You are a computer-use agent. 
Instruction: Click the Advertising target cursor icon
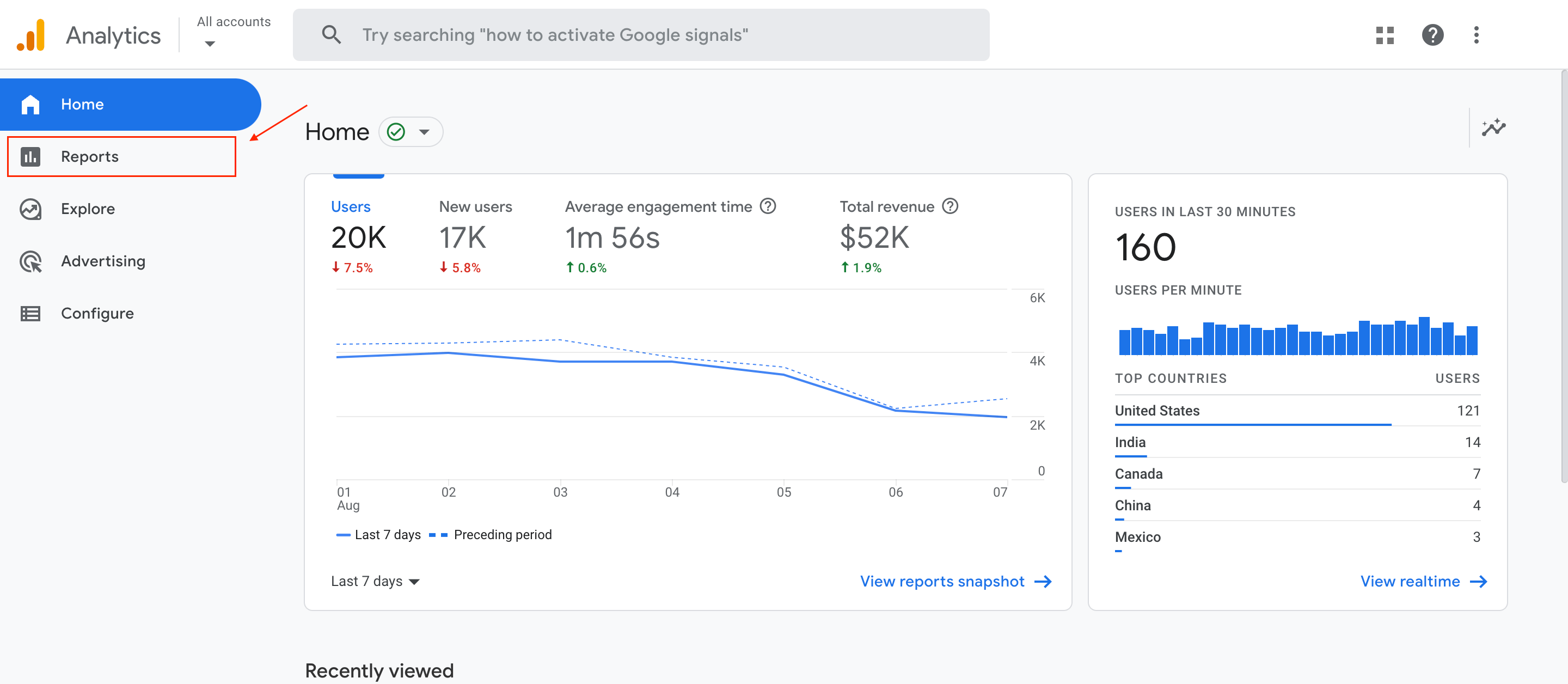click(x=30, y=261)
